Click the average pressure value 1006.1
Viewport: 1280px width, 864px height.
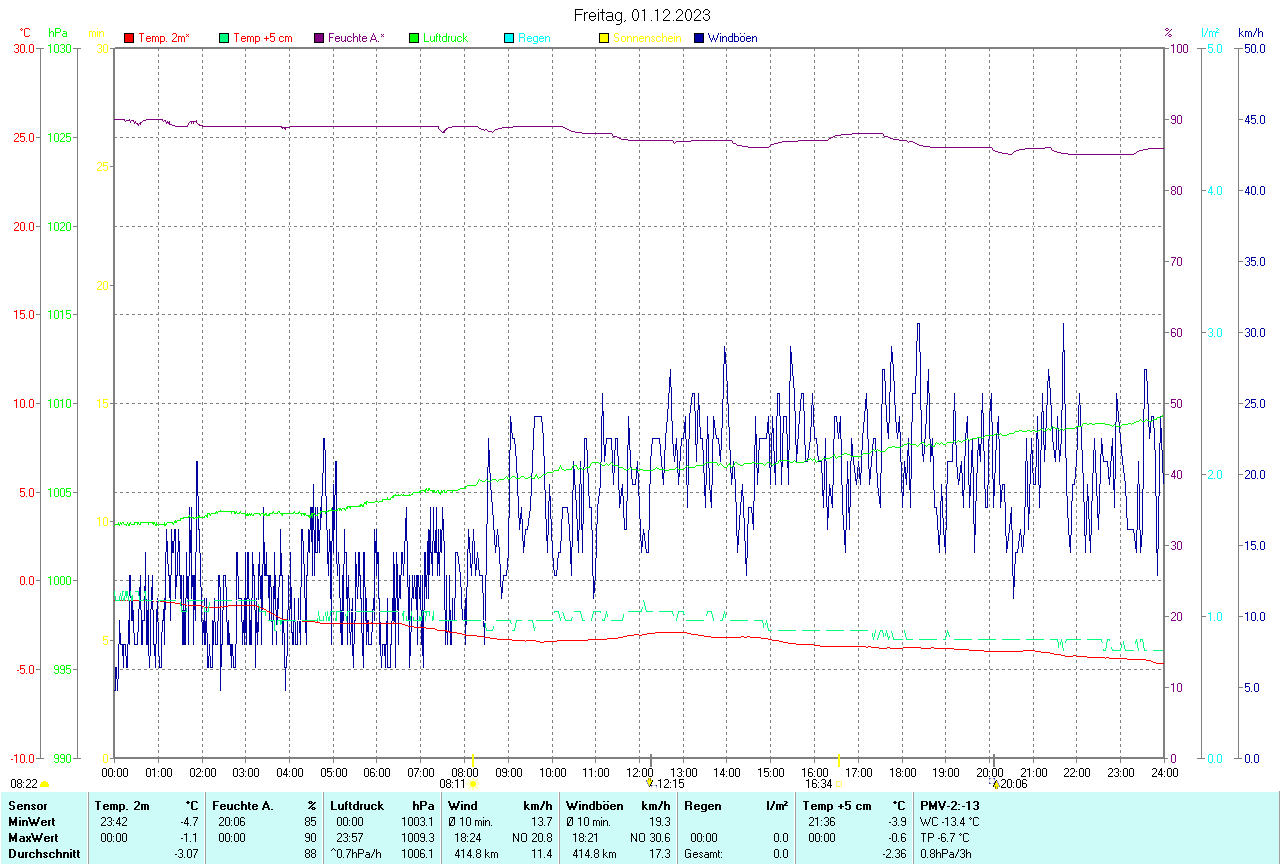pos(418,854)
